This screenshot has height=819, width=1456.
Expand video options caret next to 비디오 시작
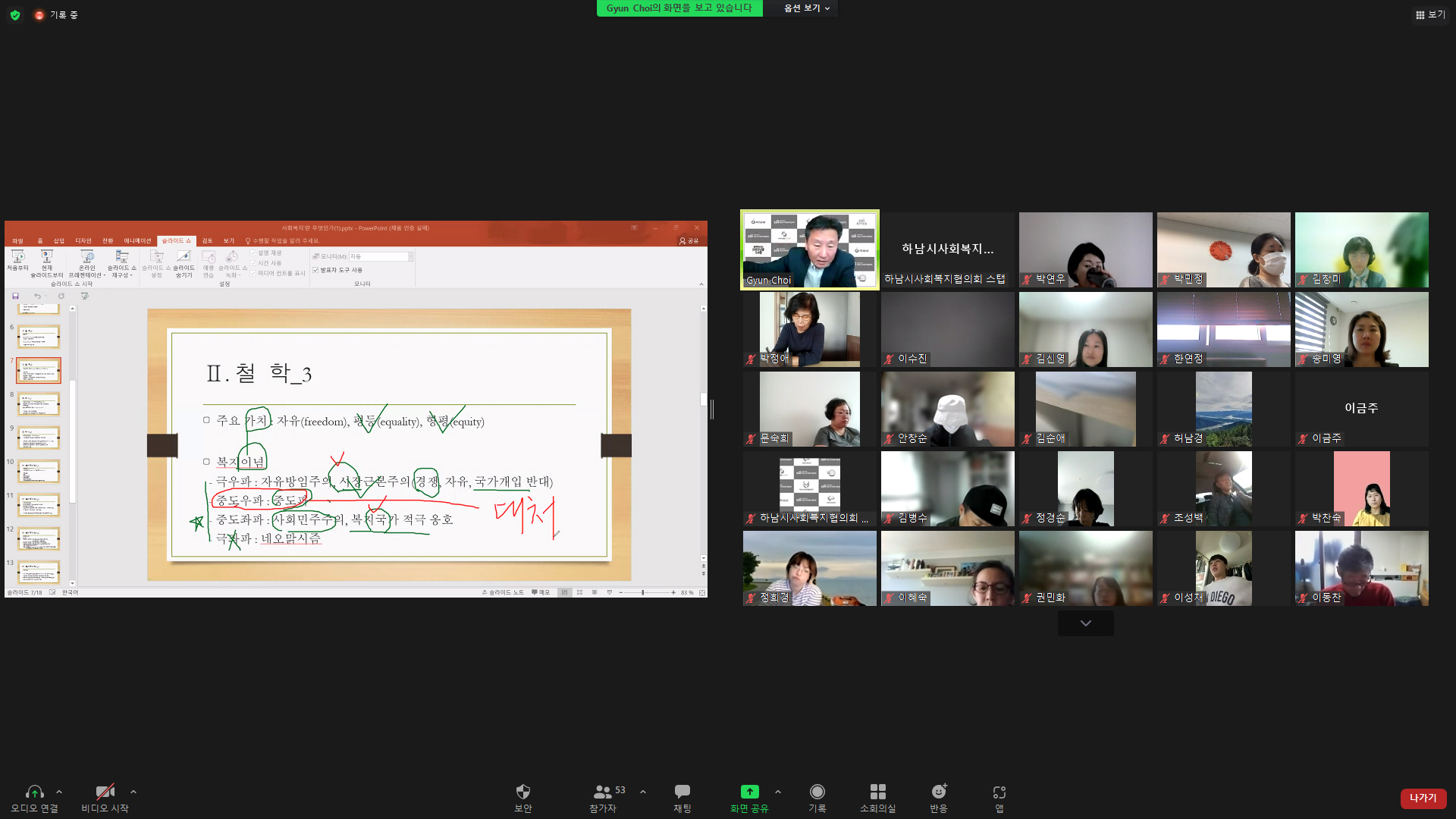133,792
